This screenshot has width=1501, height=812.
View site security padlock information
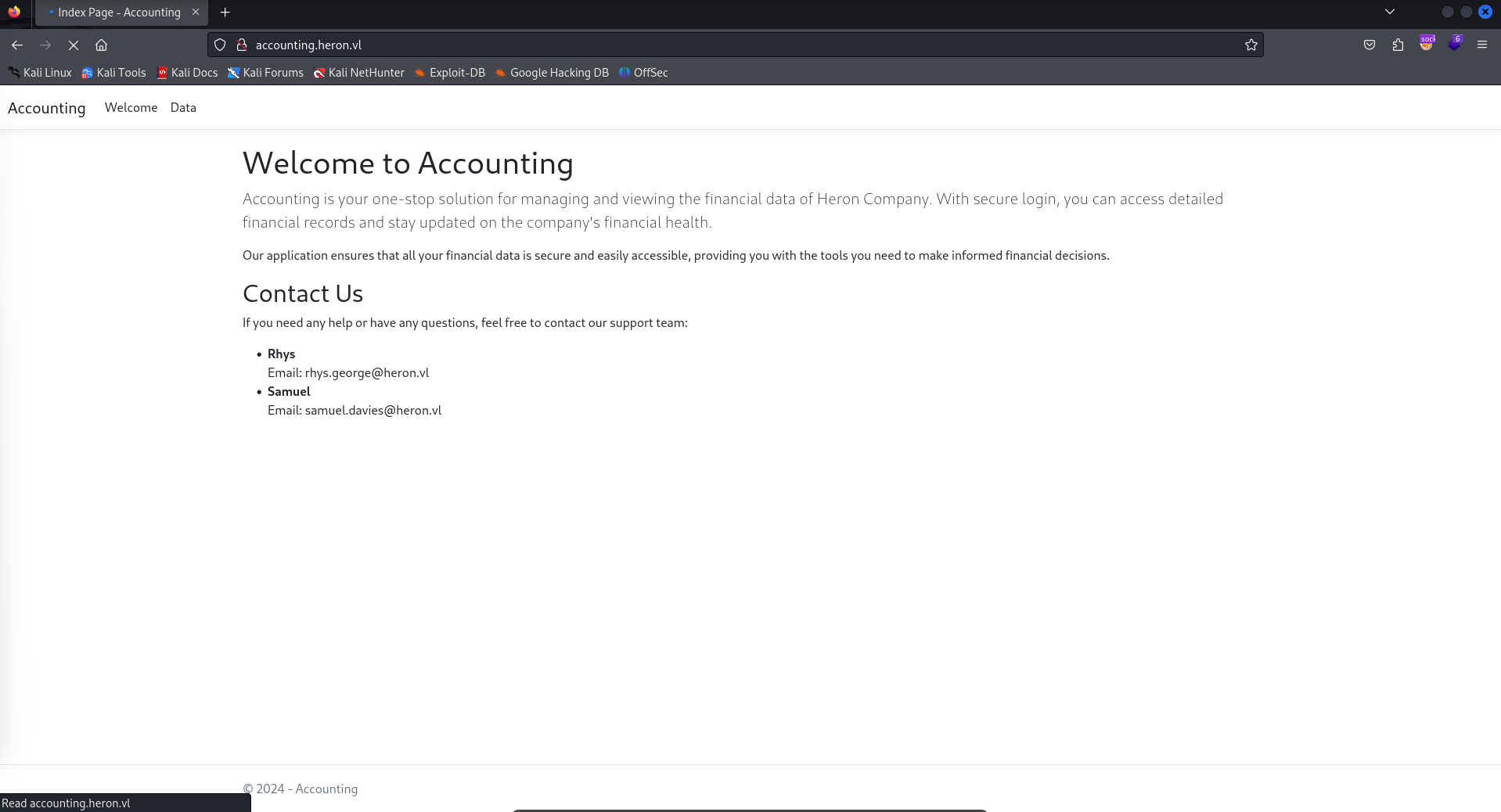click(242, 45)
